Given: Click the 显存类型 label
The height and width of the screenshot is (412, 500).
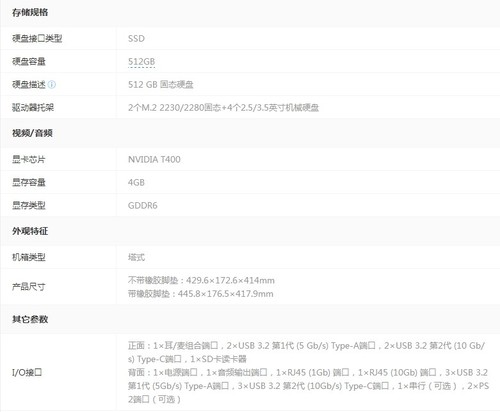Looking at the screenshot, I should click(x=29, y=206).
